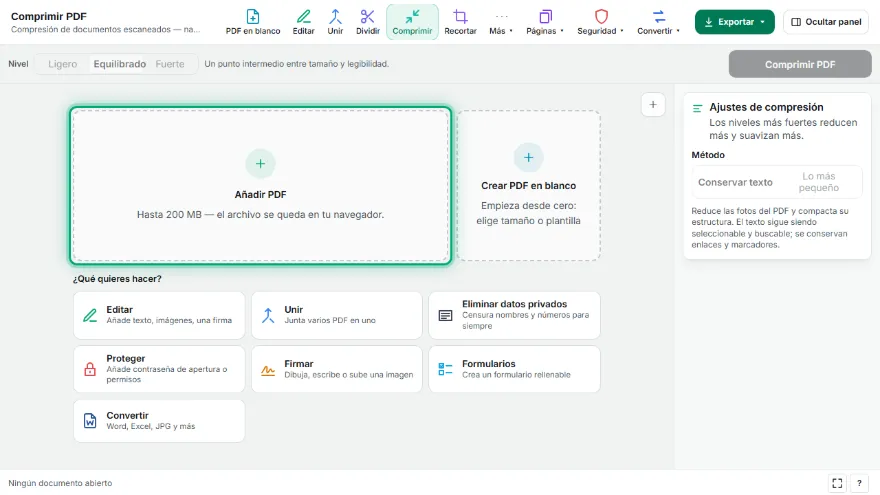Viewport: 880px width, 495px height.
Task: Click the Método label in side panel
Action: [x=708, y=155]
